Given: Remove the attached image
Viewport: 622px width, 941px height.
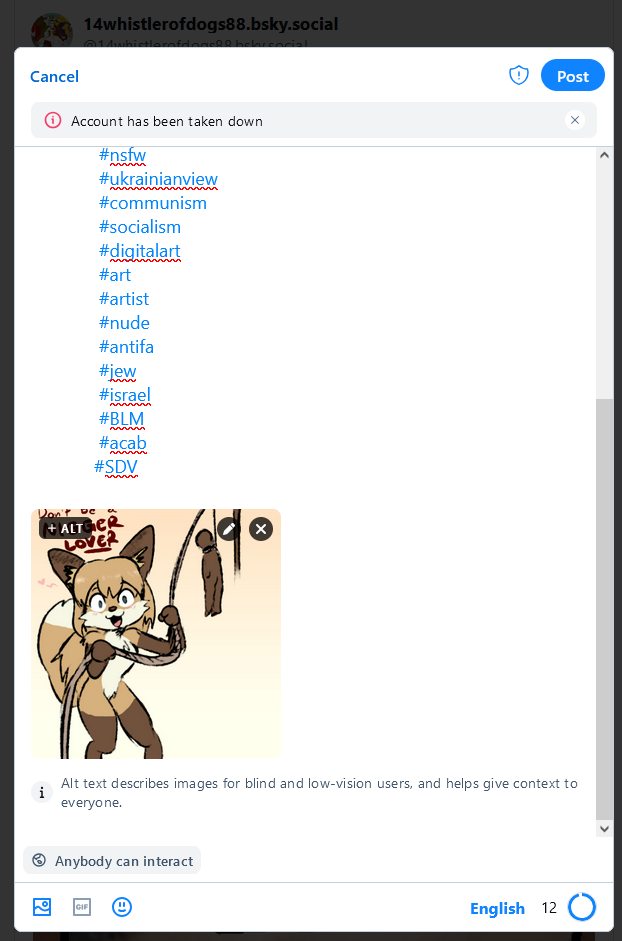Looking at the screenshot, I should [261, 529].
